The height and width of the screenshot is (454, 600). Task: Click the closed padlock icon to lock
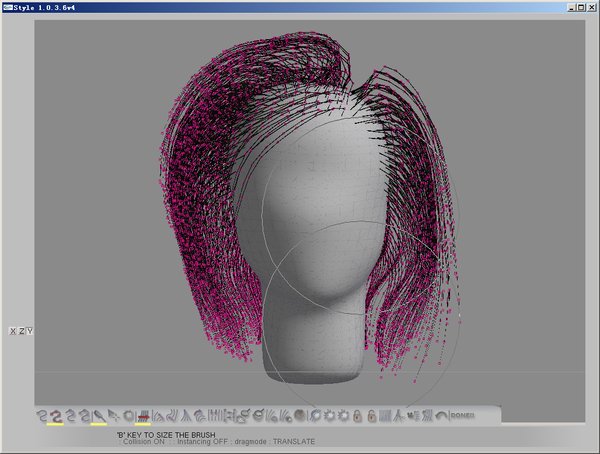point(357,415)
